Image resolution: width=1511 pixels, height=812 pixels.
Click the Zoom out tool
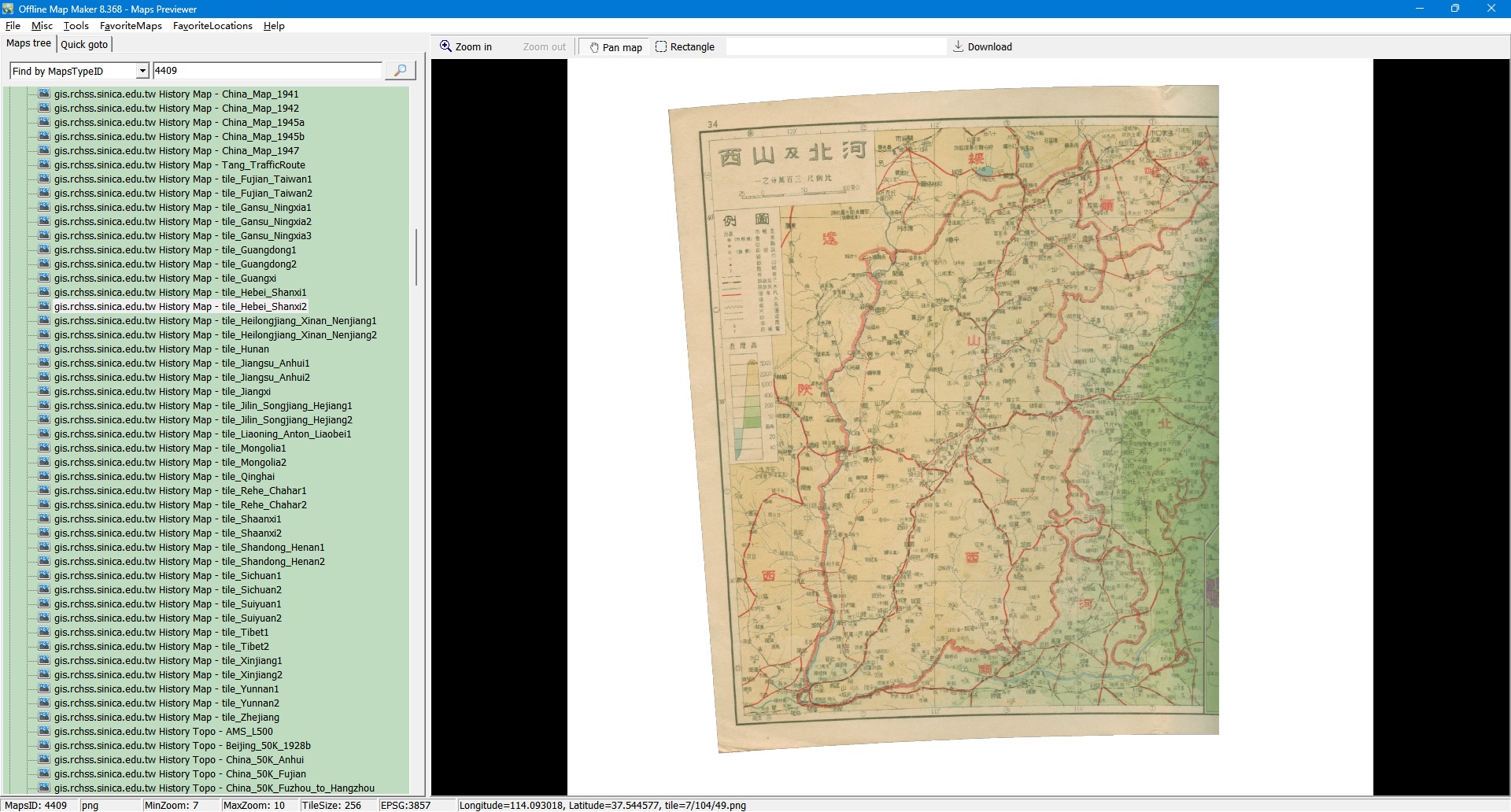(x=544, y=47)
